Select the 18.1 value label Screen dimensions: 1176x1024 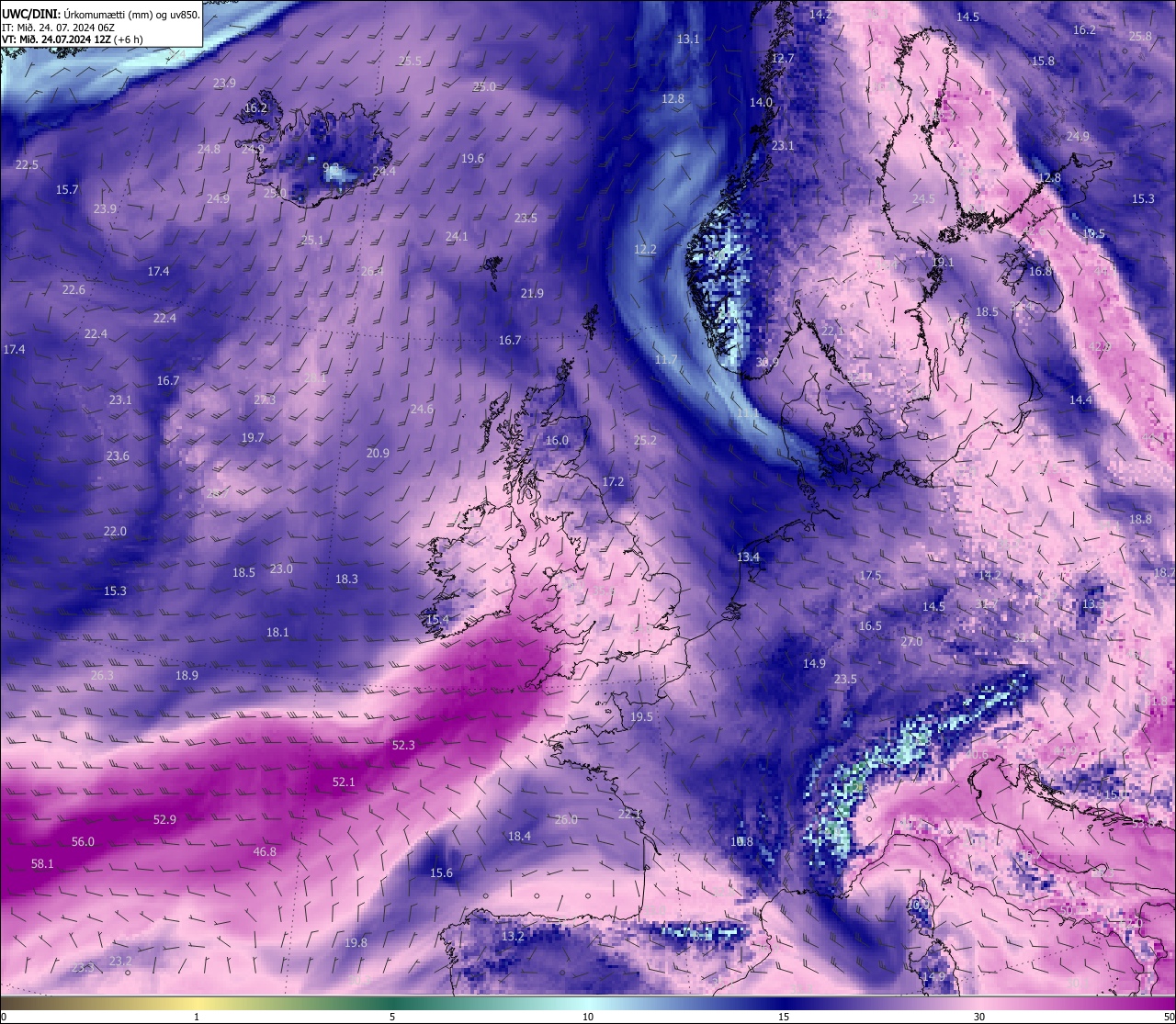pos(277,633)
